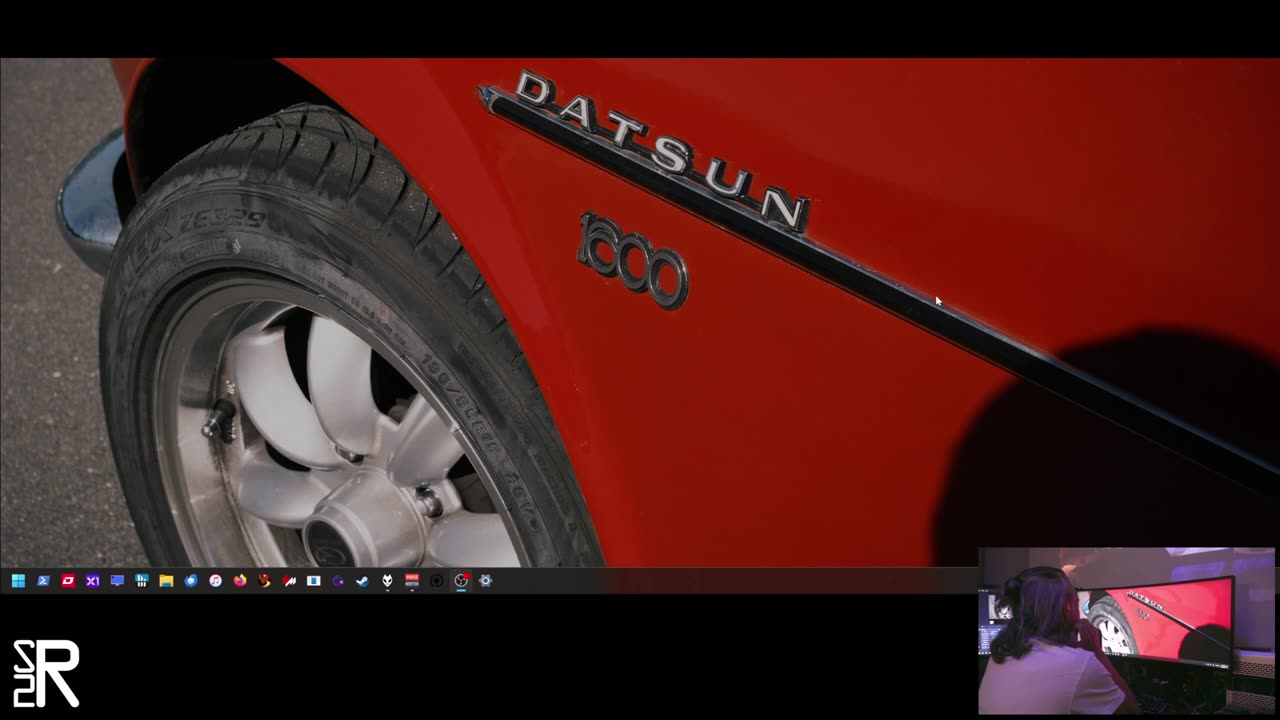Open the mixer bars icon app
1280x720 pixels.
[x=141, y=580]
